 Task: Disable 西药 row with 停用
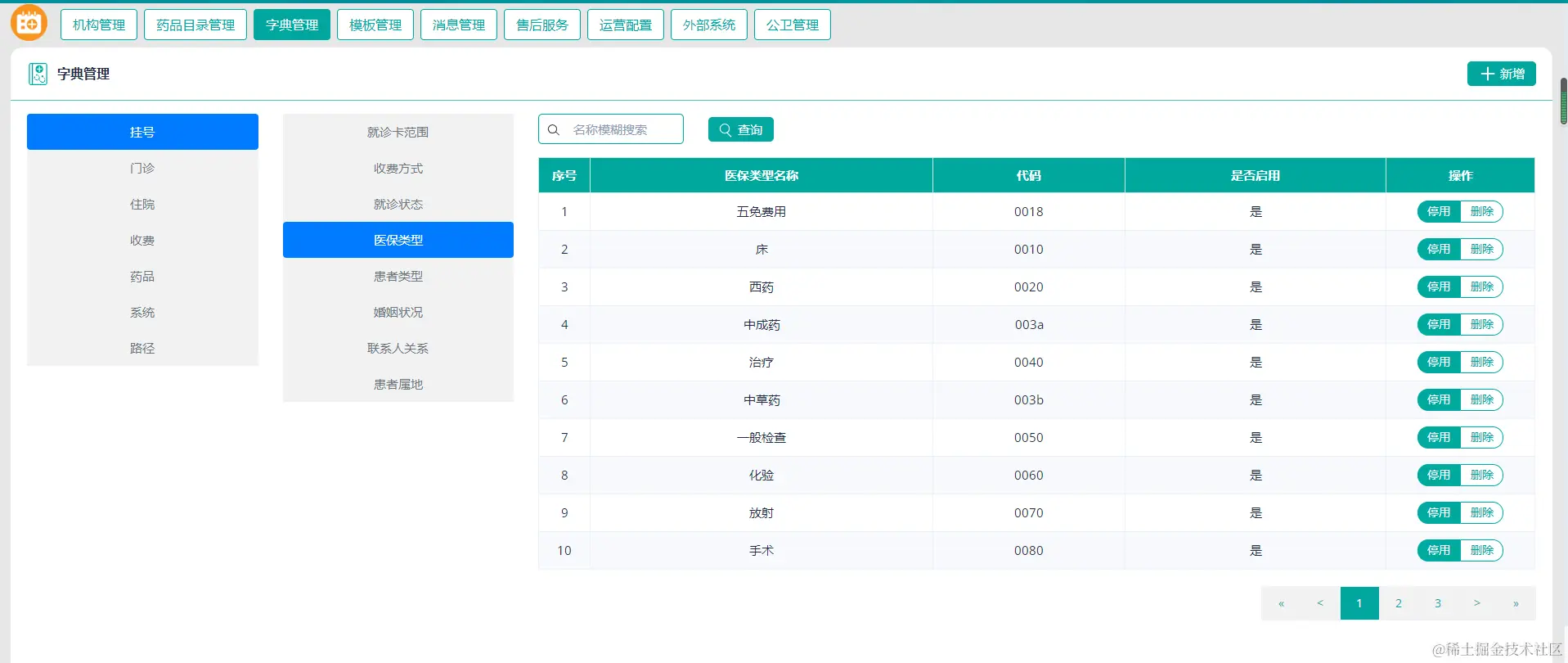(x=1439, y=286)
